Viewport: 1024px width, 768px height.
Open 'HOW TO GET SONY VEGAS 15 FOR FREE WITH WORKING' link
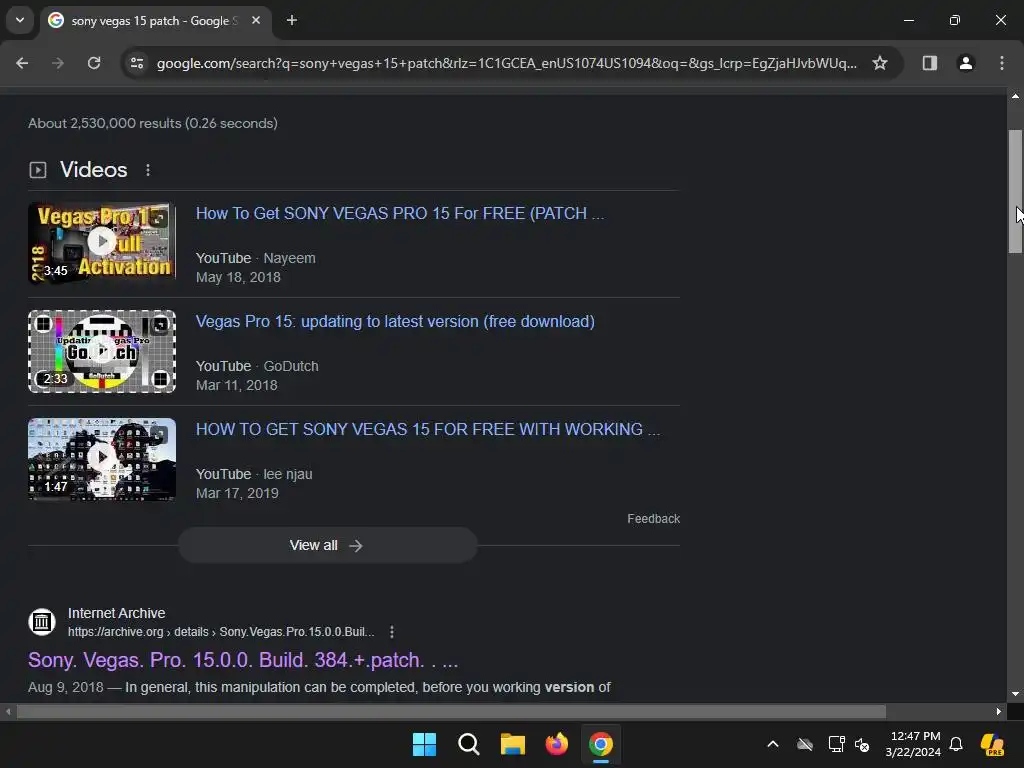[x=428, y=429]
